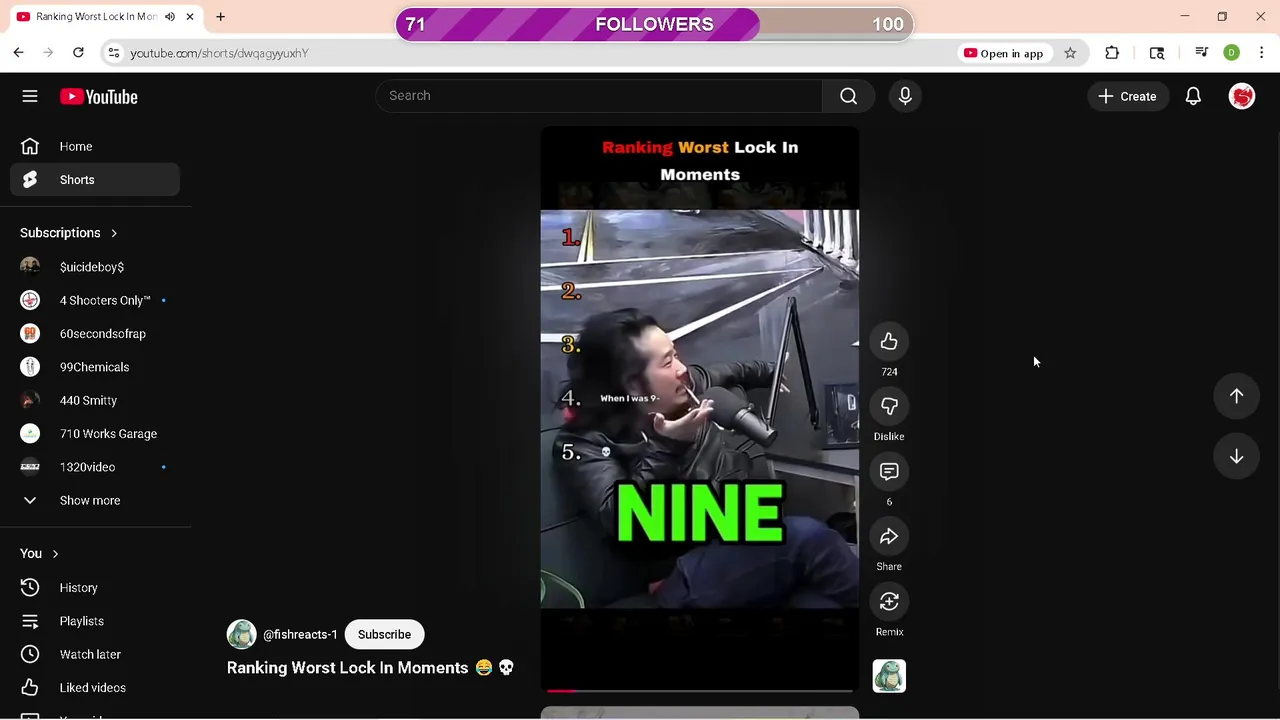This screenshot has width=1280, height=720.
Task: Open Chrome profile D icon
Action: [1232, 53]
